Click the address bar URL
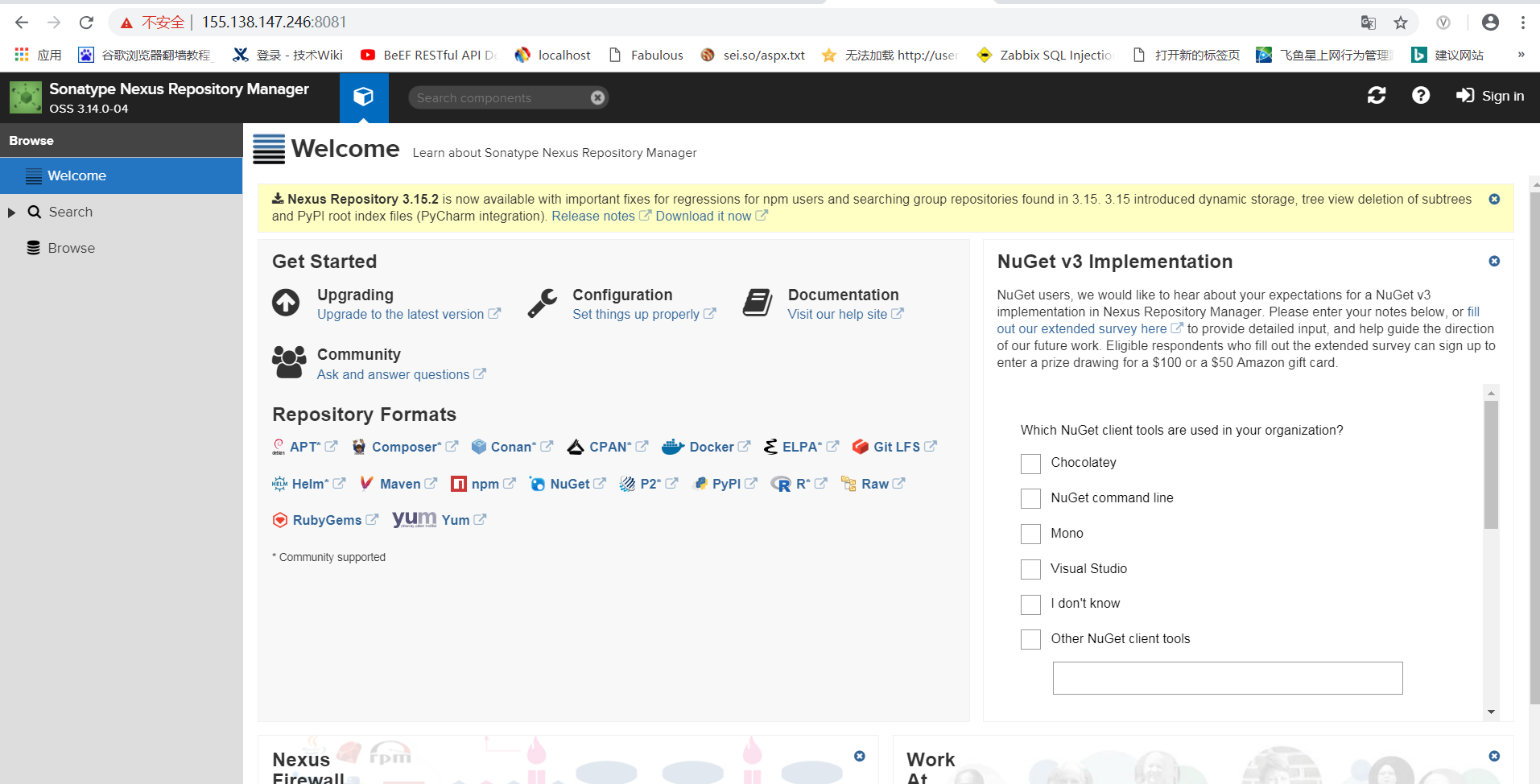This screenshot has height=784, width=1540. (274, 23)
